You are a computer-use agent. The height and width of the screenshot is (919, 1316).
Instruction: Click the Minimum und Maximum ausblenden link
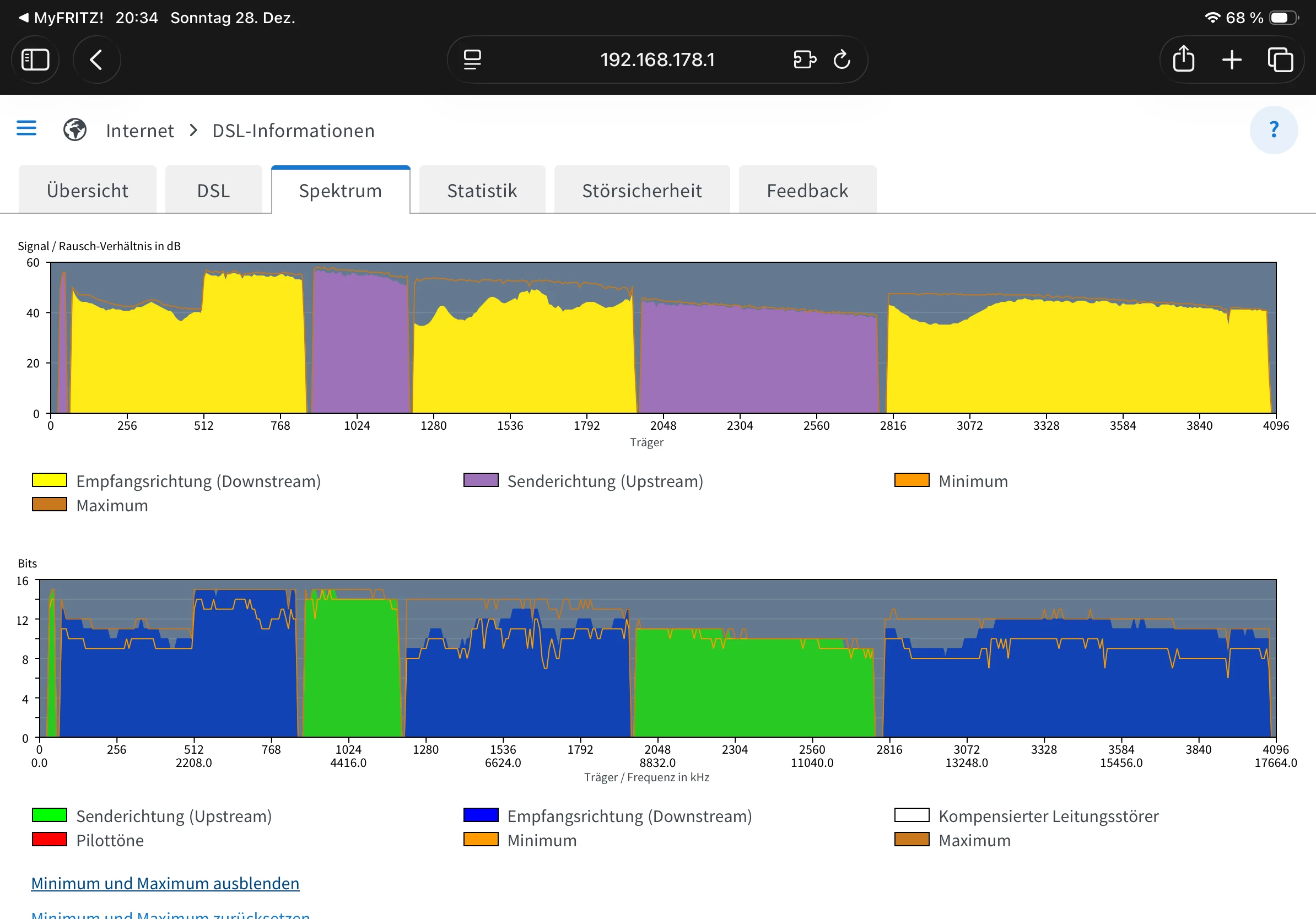[x=165, y=883]
